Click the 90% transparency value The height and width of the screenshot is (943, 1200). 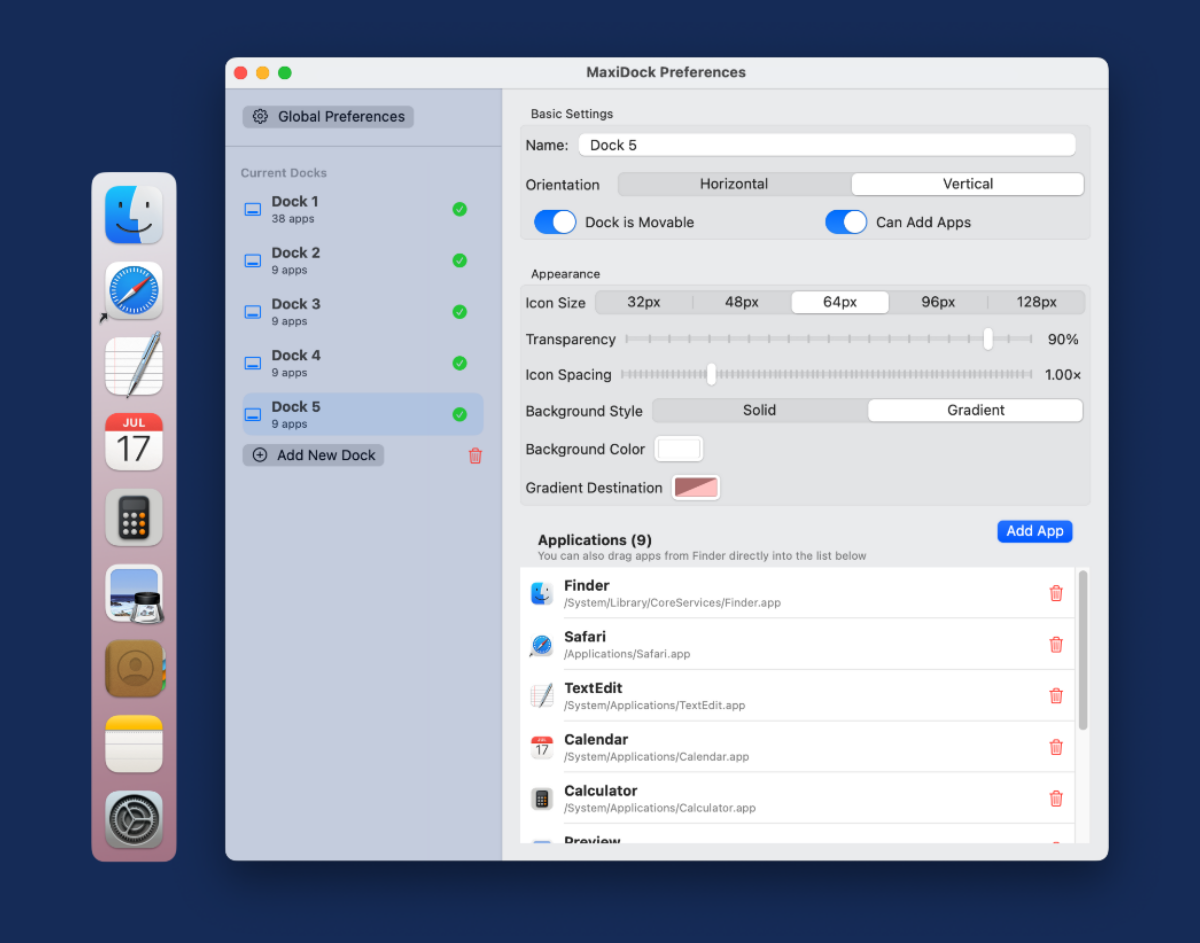pos(1063,340)
